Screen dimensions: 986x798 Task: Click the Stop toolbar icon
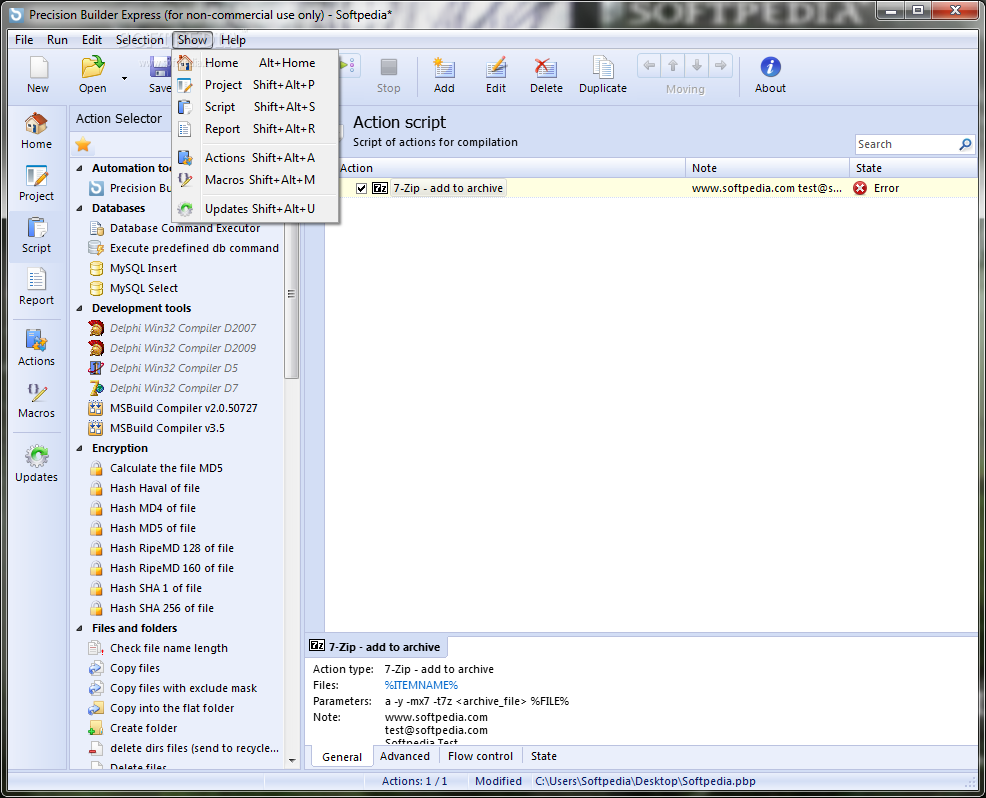[x=389, y=67]
